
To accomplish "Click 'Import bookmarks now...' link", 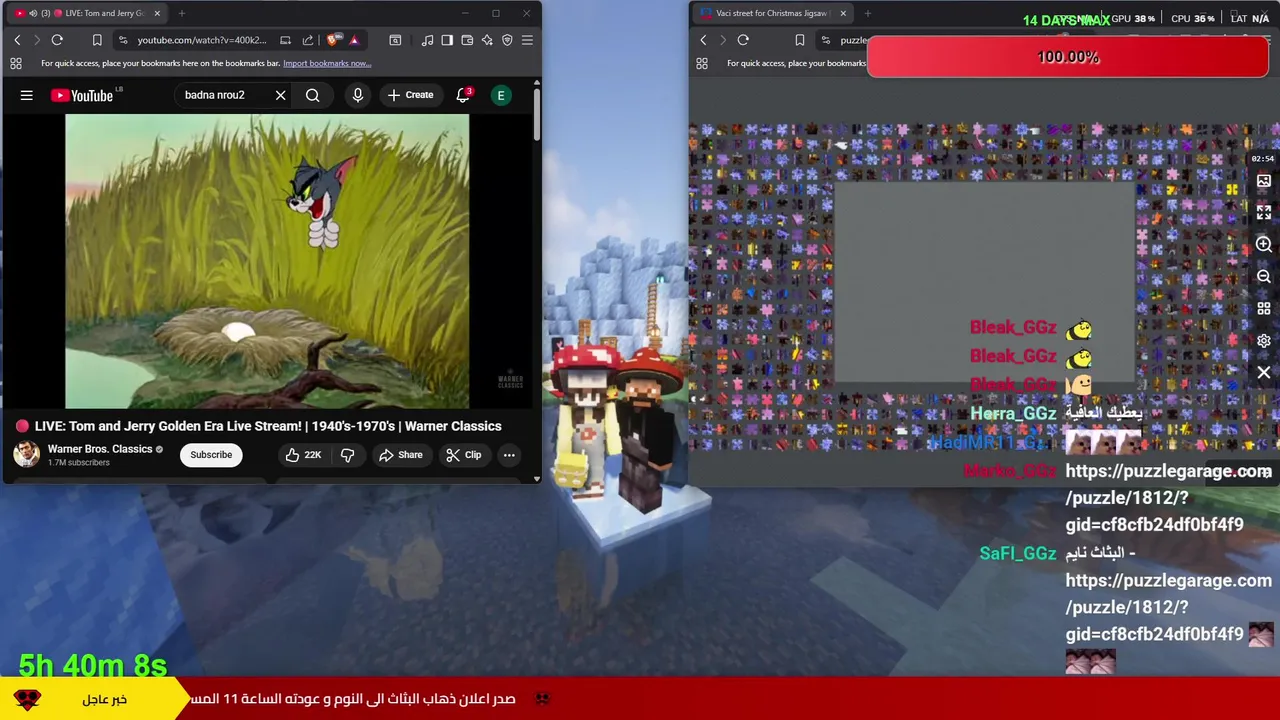I will (x=327, y=63).
